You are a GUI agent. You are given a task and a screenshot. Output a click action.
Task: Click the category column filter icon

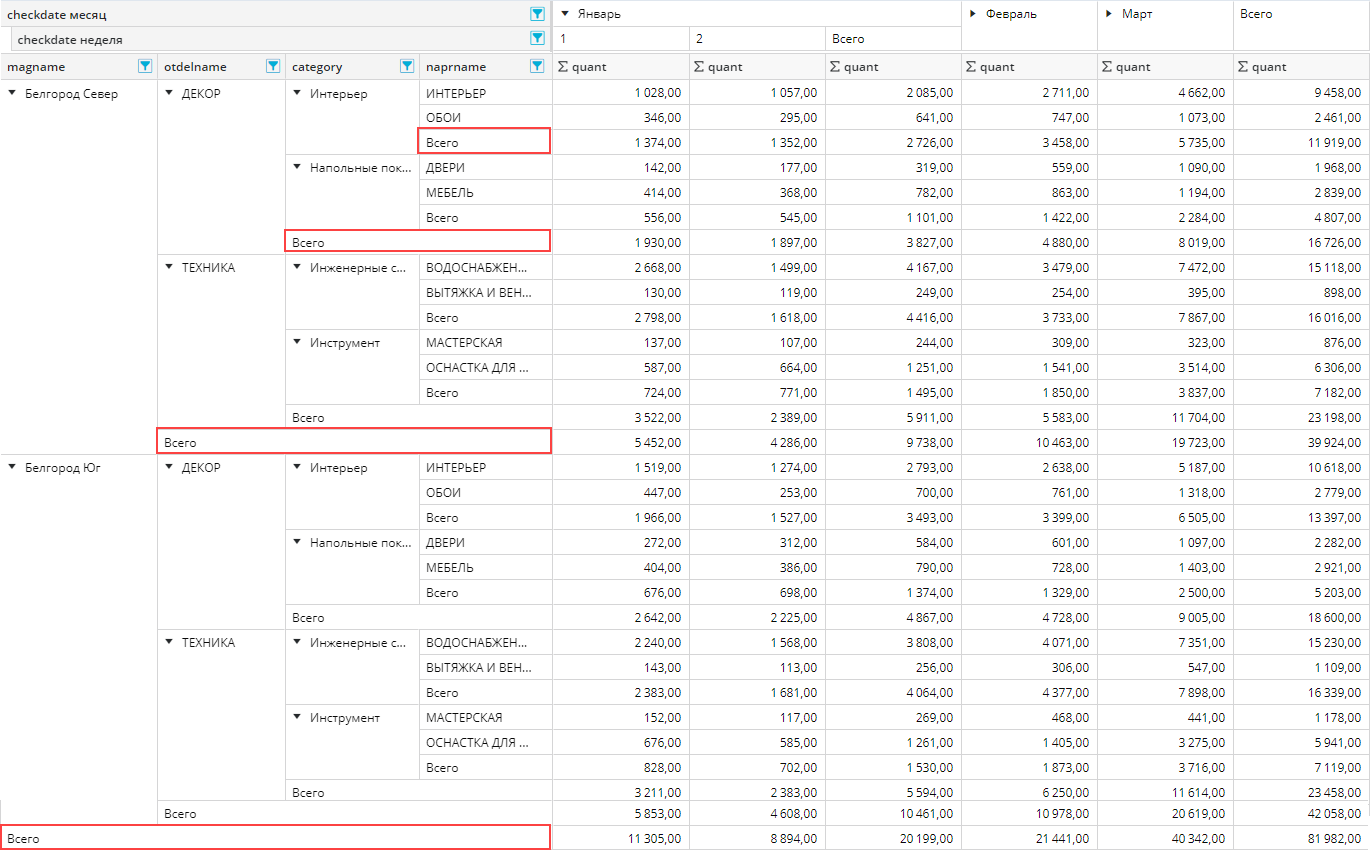coord(407,67)
